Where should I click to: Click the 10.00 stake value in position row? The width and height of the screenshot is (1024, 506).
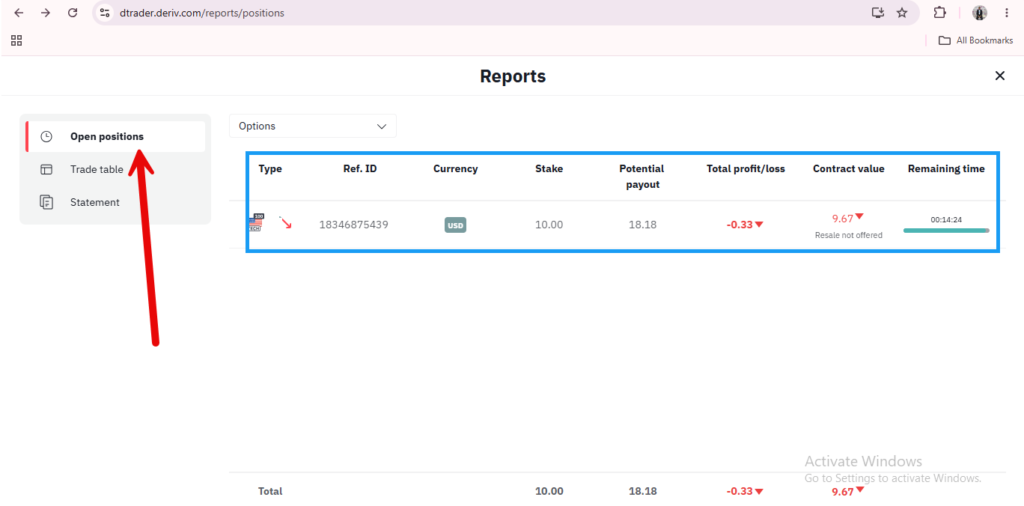[x=549, y=225]
